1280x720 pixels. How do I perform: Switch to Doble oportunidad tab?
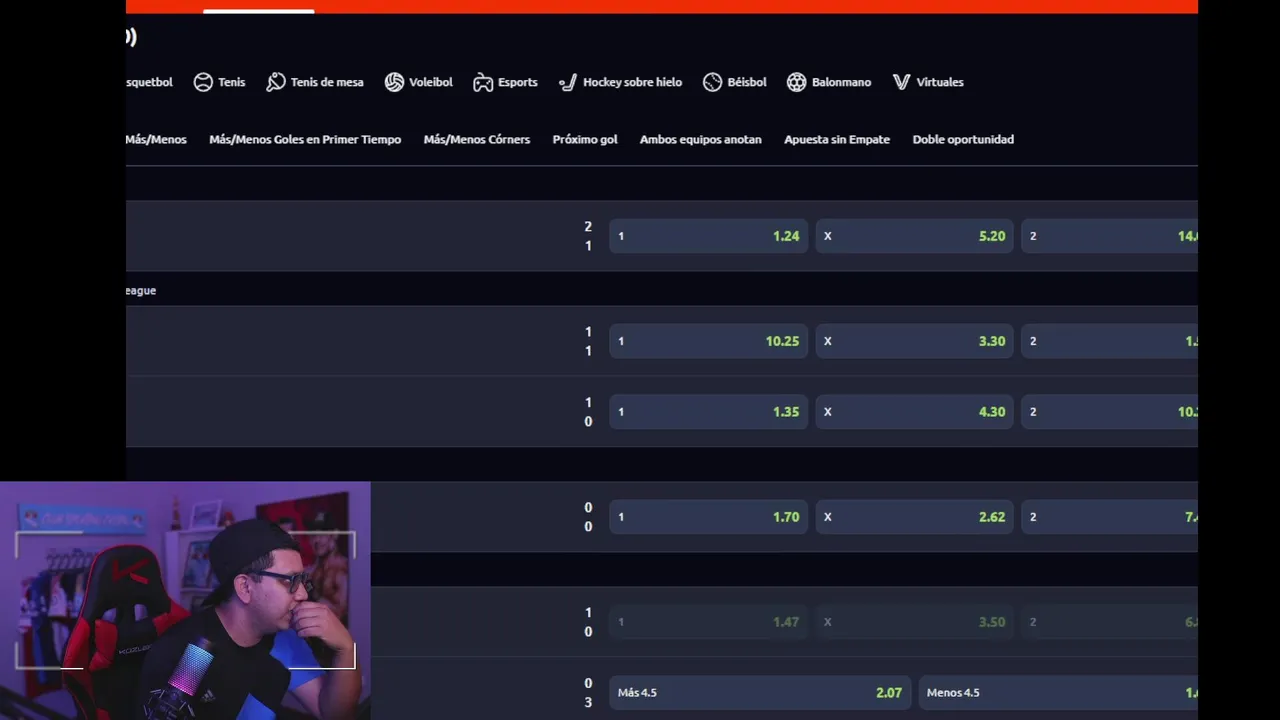[963, 139]
